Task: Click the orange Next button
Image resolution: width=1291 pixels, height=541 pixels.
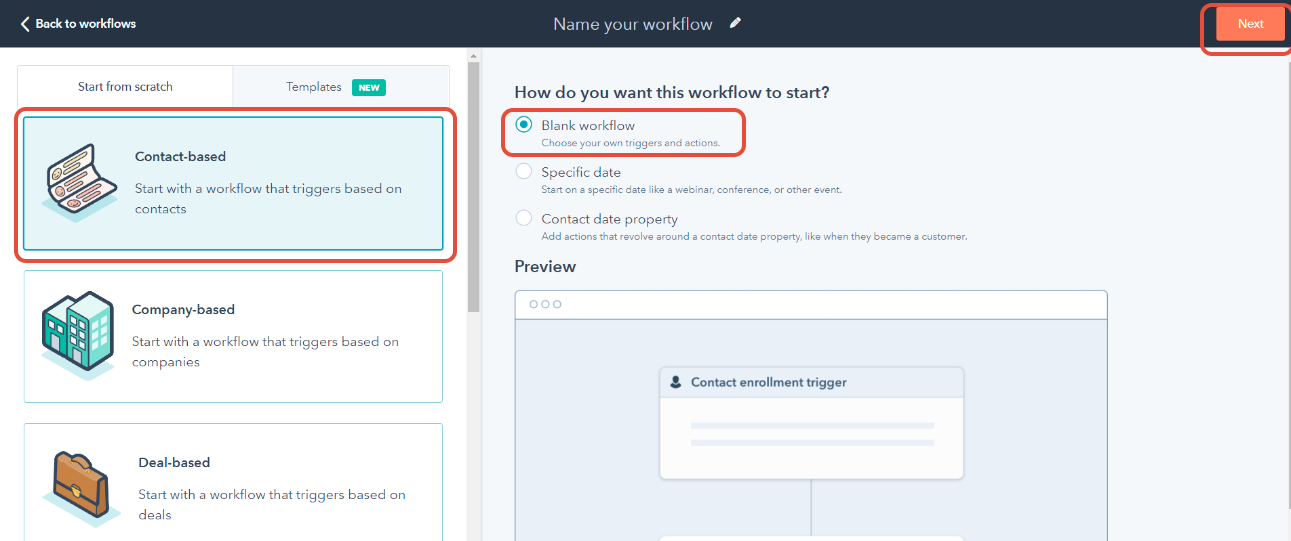Action: pyautogui.click(x=1250, y=24)
